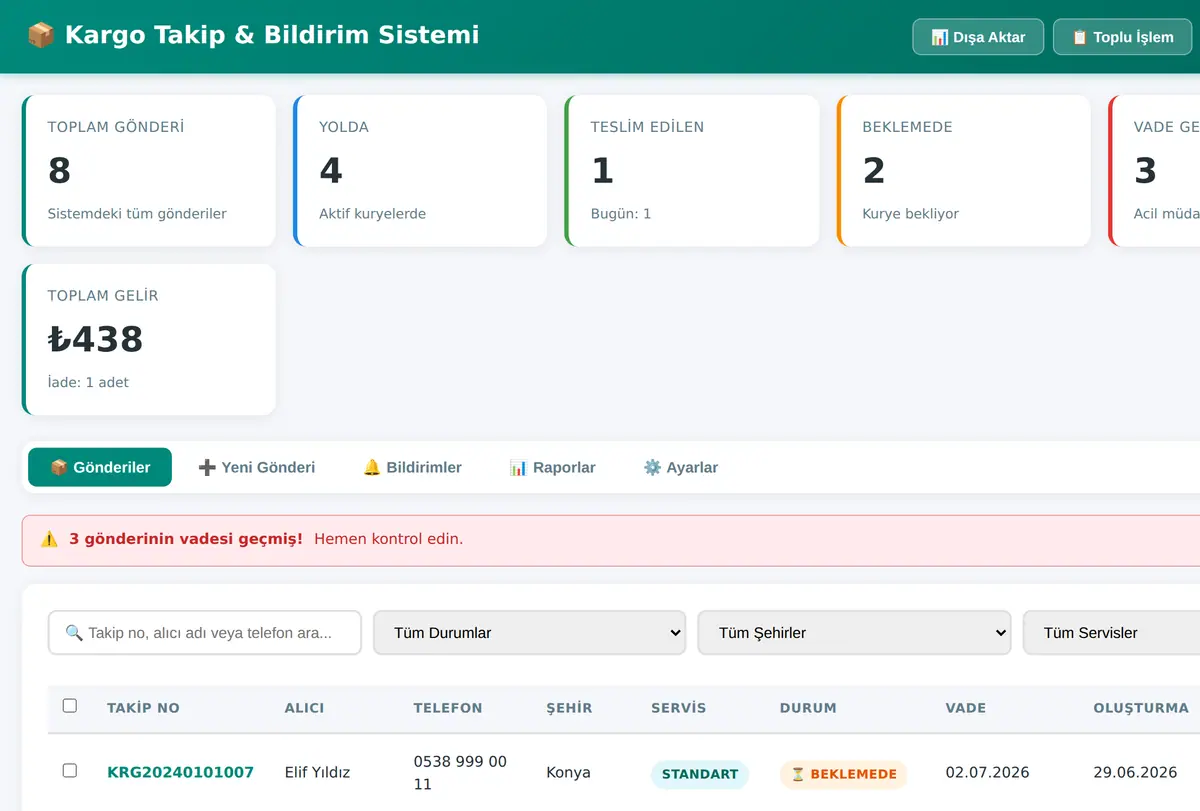Click the Dışa Aktar export button
The image size is (1200, 811).
tap(978, 37)
